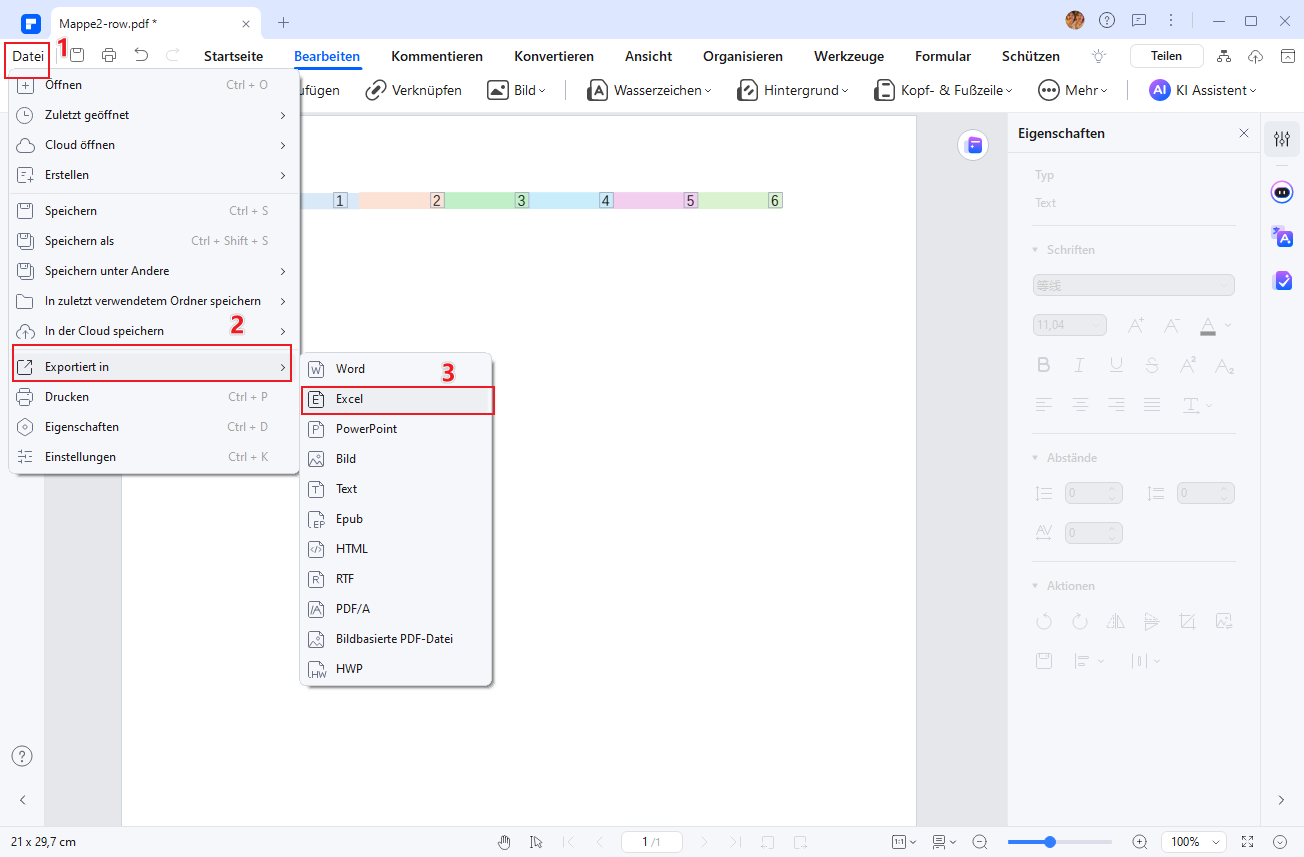Viewport: 1304px width, 857px height.
Task: Close the Eigenschaften panel
Action: [x=1244, y=133]
